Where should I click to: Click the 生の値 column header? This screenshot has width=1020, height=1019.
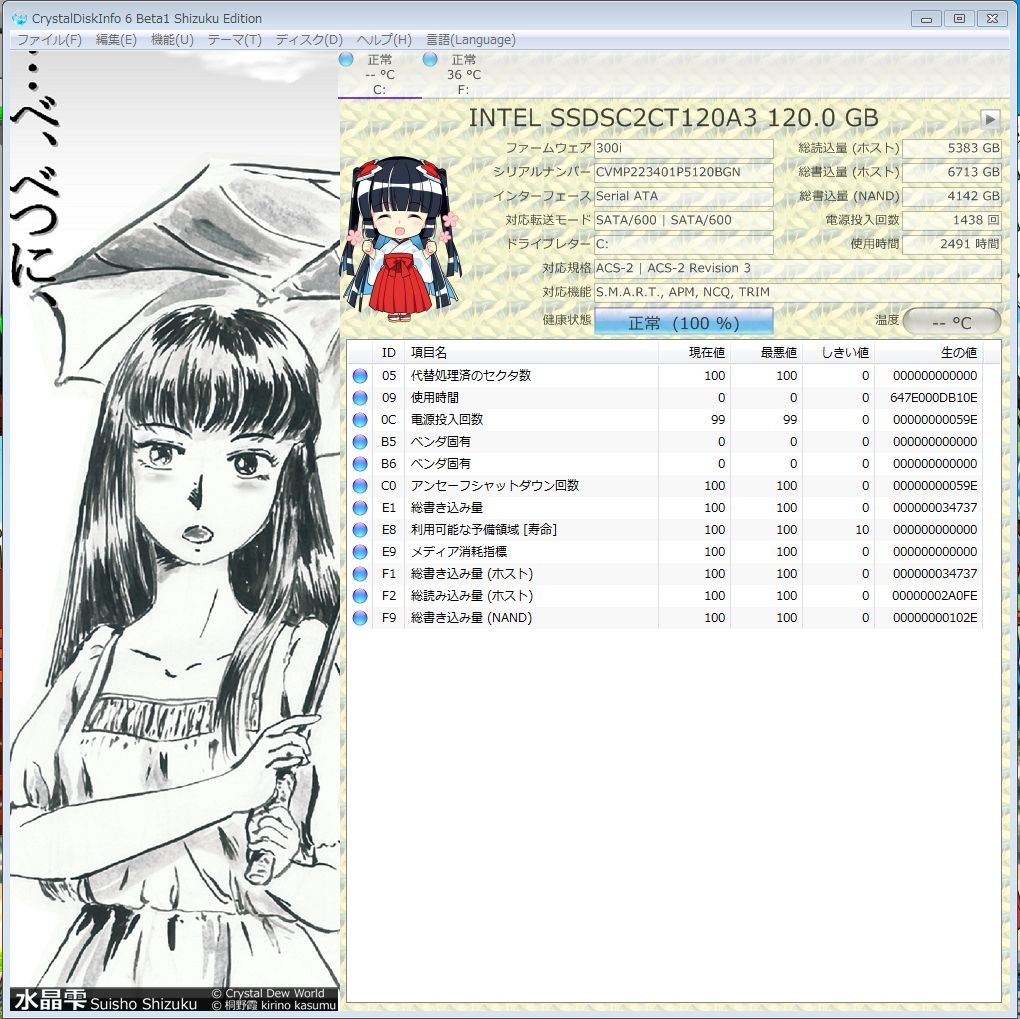click(929, 353)
